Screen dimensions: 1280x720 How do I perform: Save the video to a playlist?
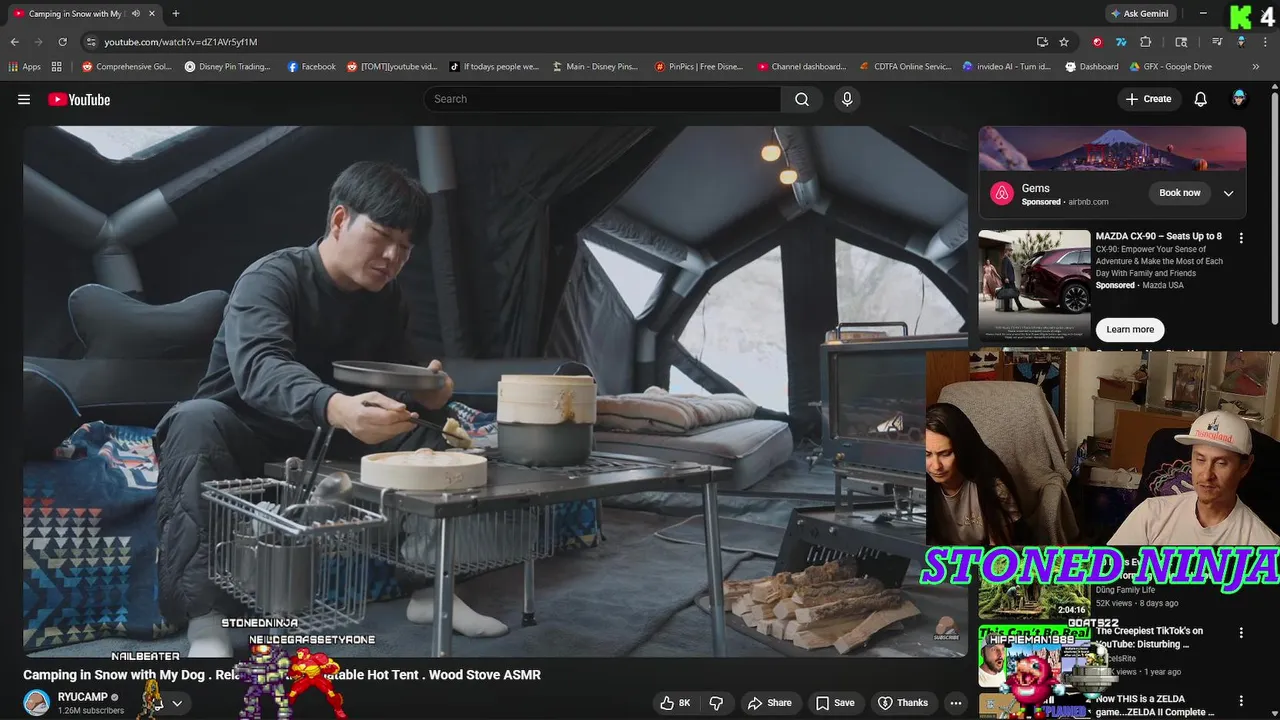click(835, 703)
